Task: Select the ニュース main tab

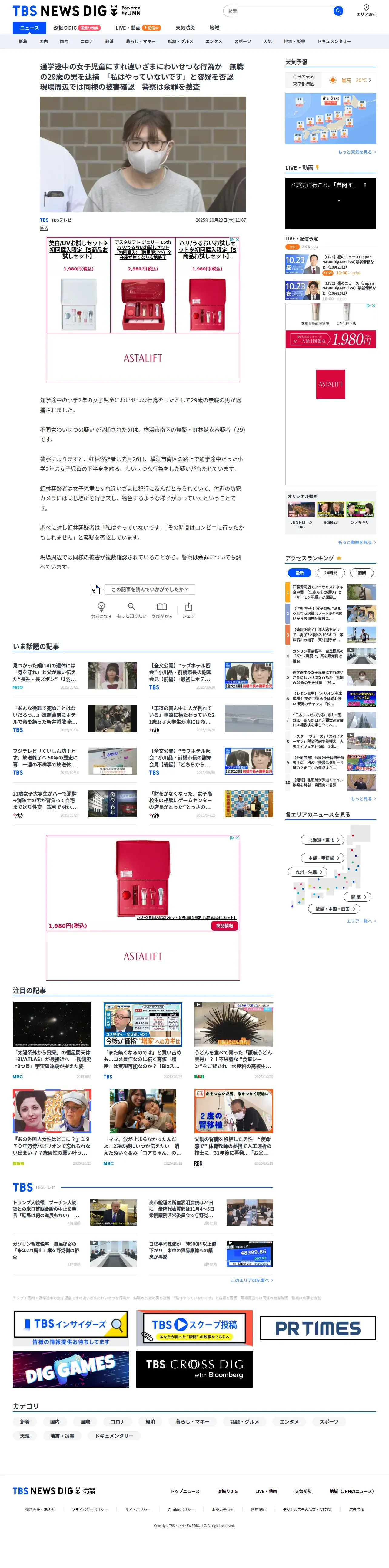Action: click(29, 28)
